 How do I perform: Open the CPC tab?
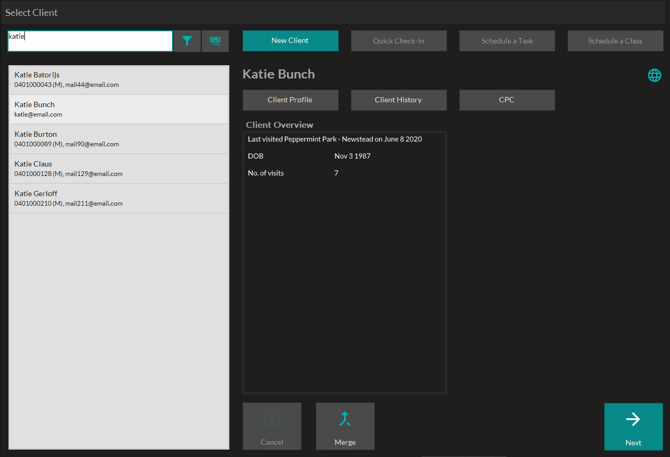(507, 100)
